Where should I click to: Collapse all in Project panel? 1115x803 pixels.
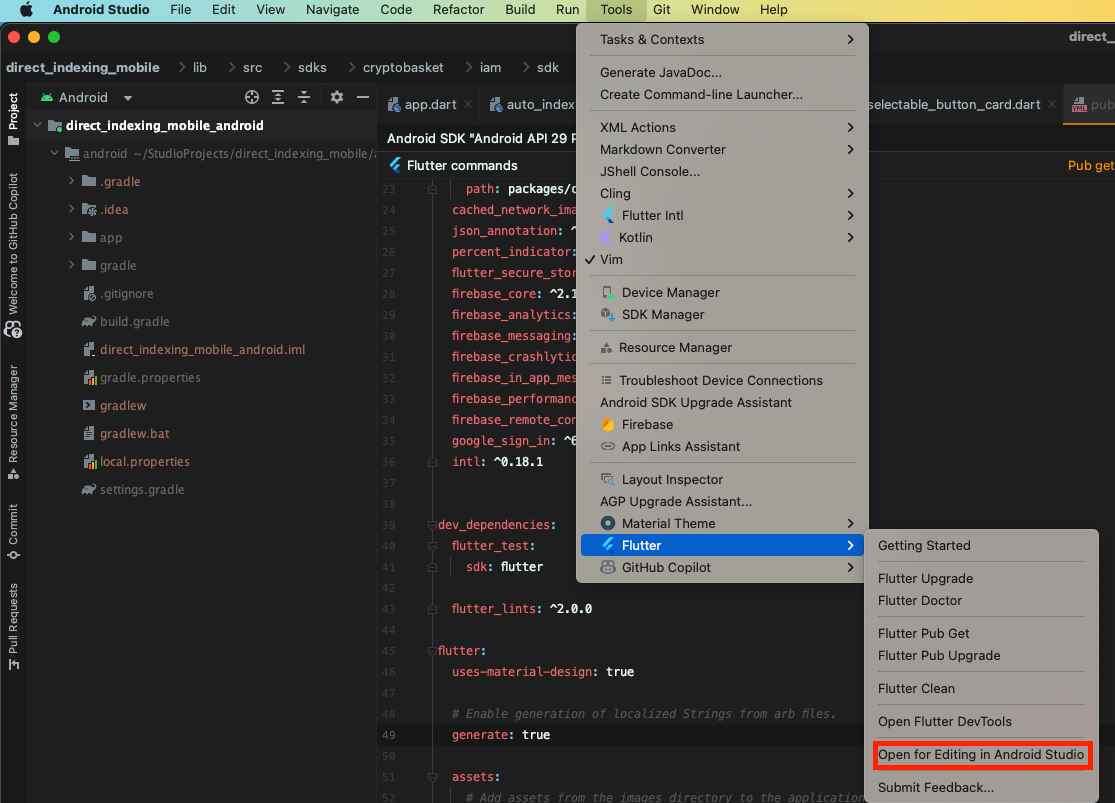[304, 97]
